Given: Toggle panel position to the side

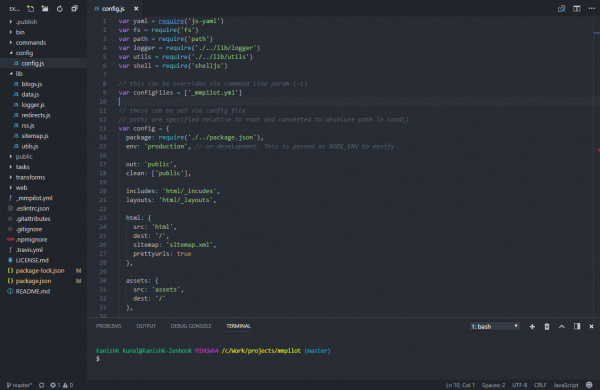Looking at the screenshot, I should 577,326.
